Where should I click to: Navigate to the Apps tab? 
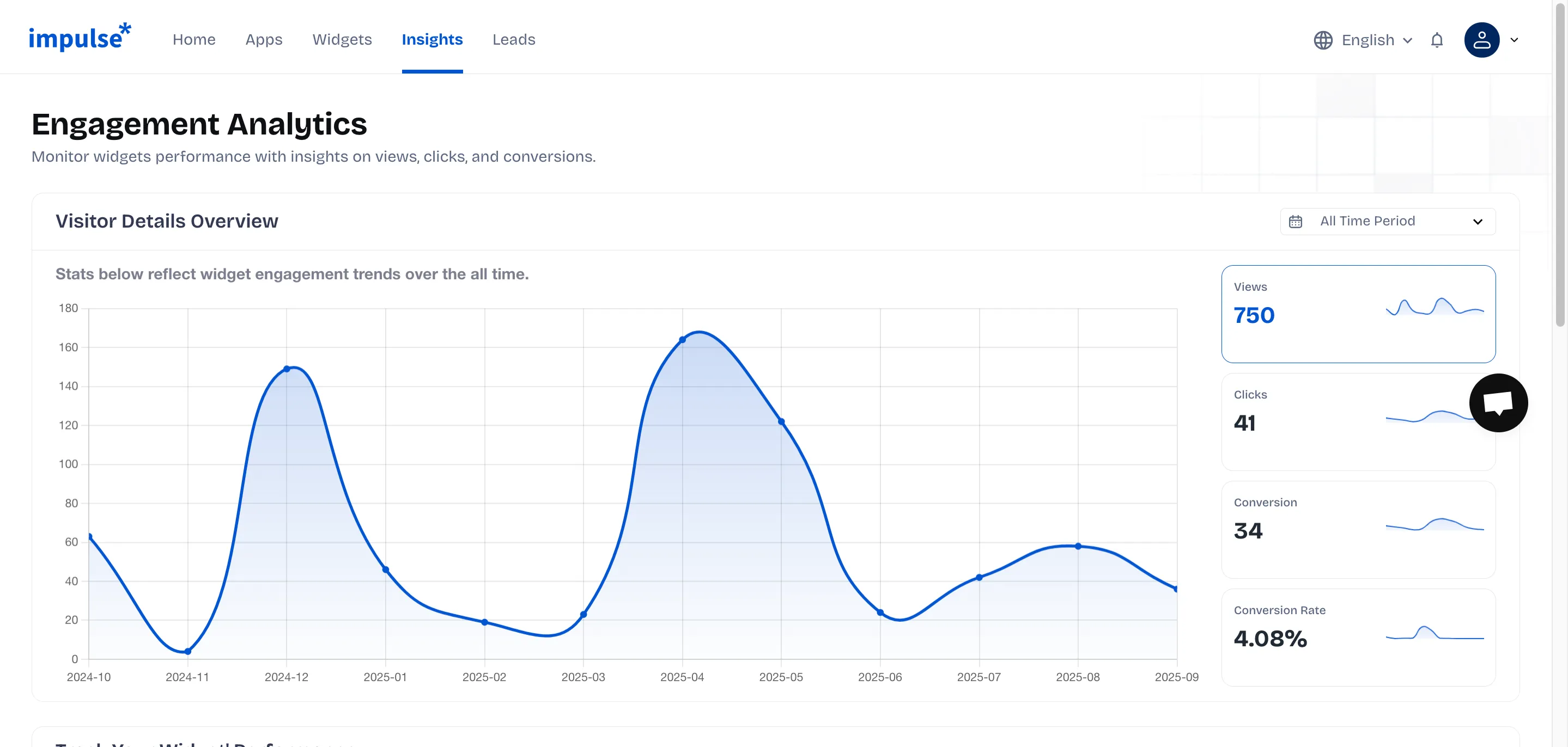pos(264,40)
